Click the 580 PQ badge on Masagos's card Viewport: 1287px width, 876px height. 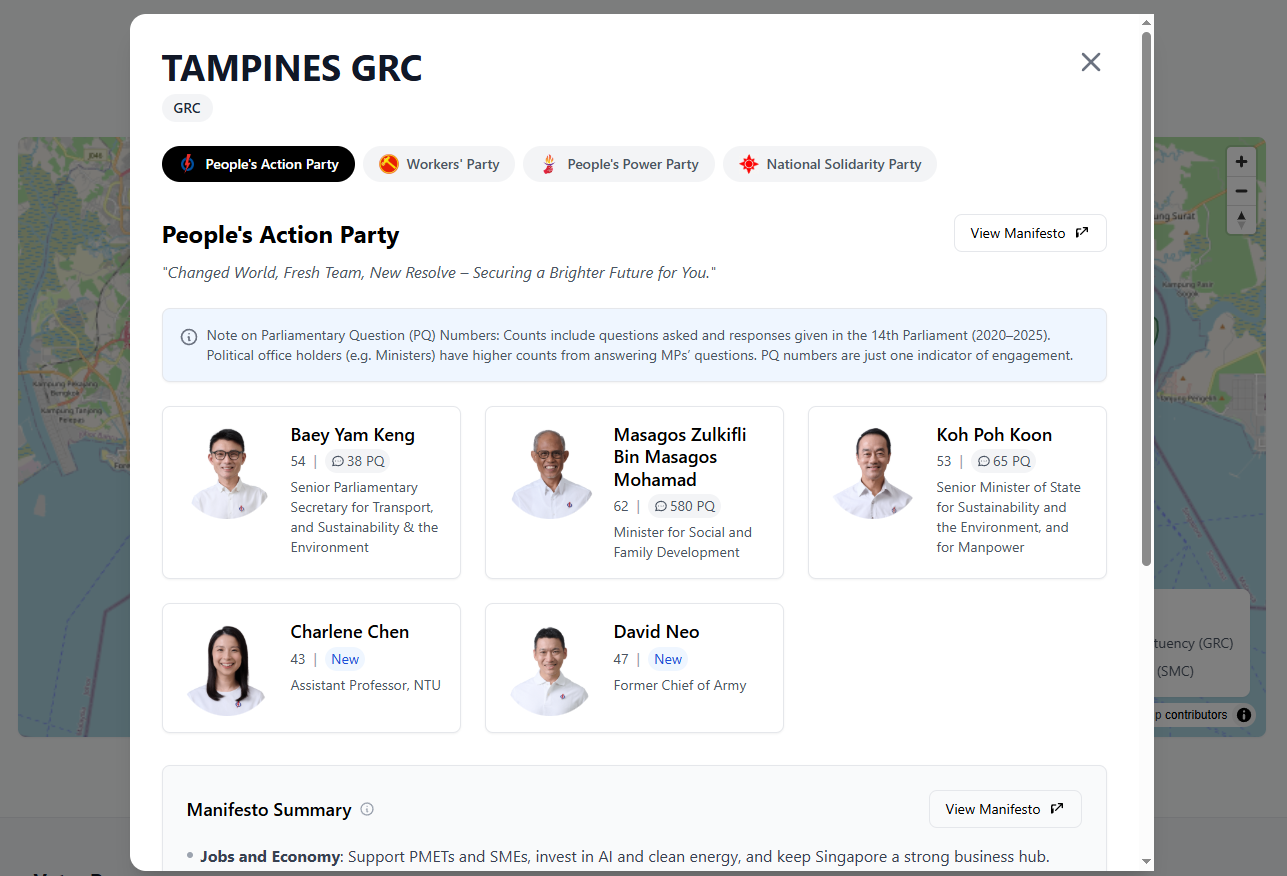(684, 506)
